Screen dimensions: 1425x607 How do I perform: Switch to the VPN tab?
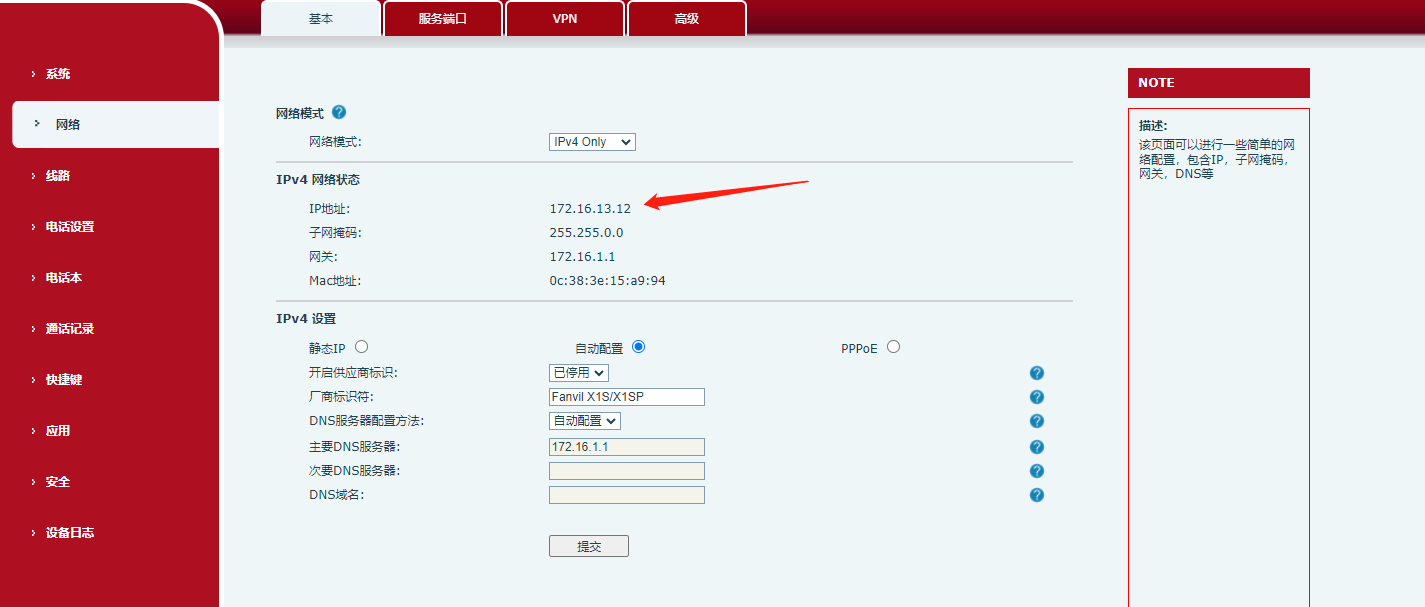565,19
